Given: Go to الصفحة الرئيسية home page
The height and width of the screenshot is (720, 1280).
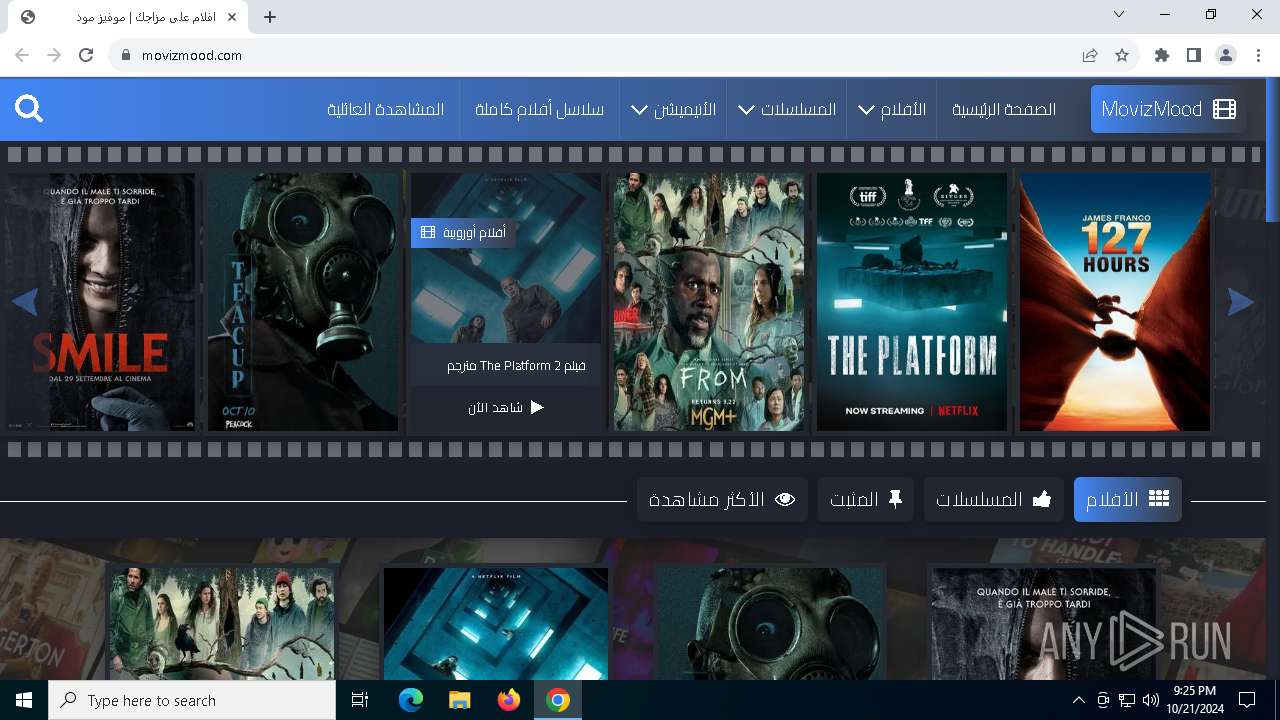Looking at the screenshot, I should click(1003, 109).
